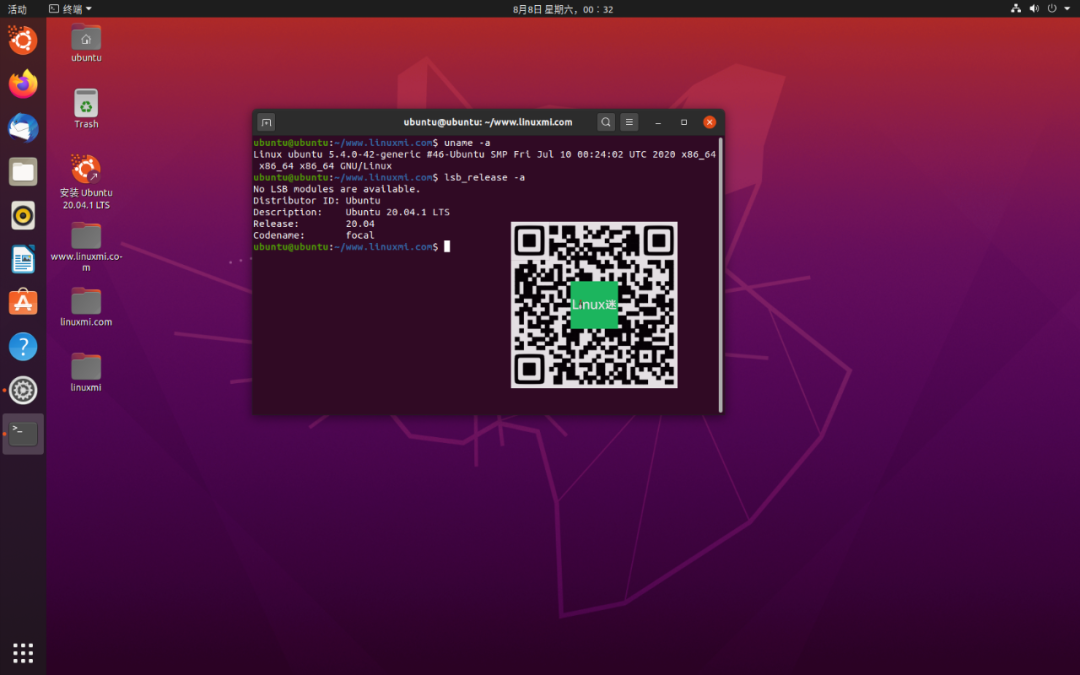Open the linuxmi desktop folder
This screenshot has height=675, width=1080.
[86, 373]
